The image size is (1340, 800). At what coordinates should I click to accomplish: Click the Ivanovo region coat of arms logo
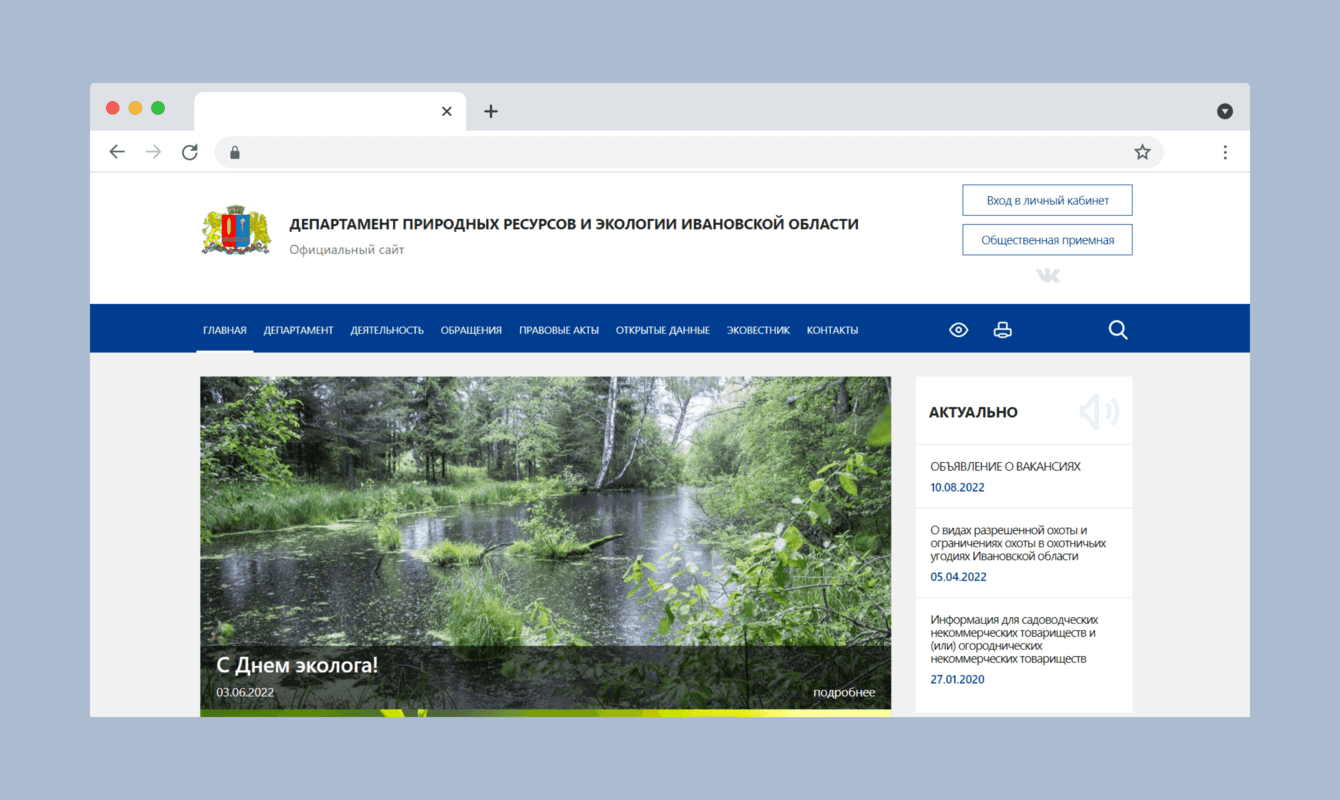(x=236, y=231)
